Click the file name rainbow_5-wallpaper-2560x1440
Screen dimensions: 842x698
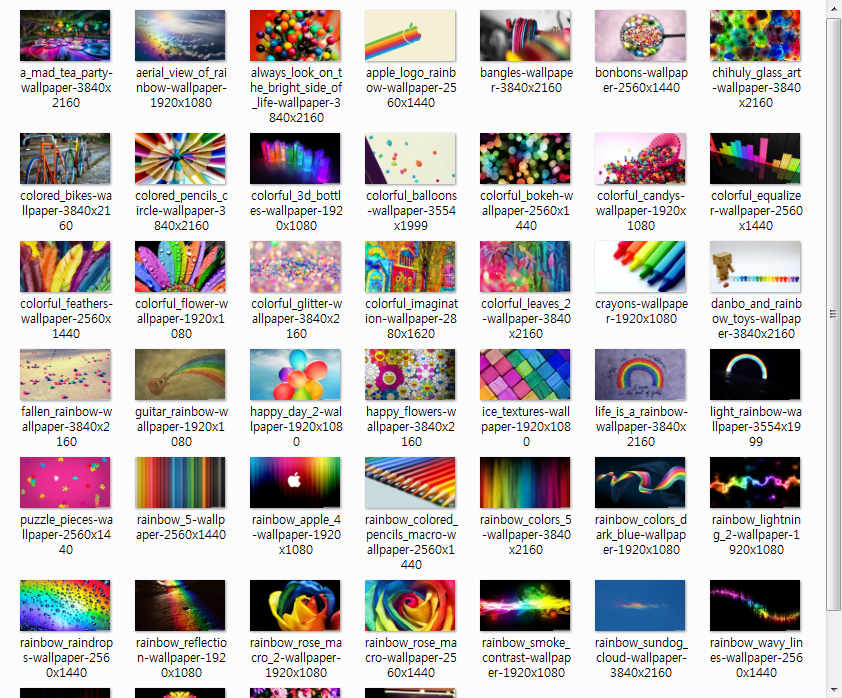point(180,527)
